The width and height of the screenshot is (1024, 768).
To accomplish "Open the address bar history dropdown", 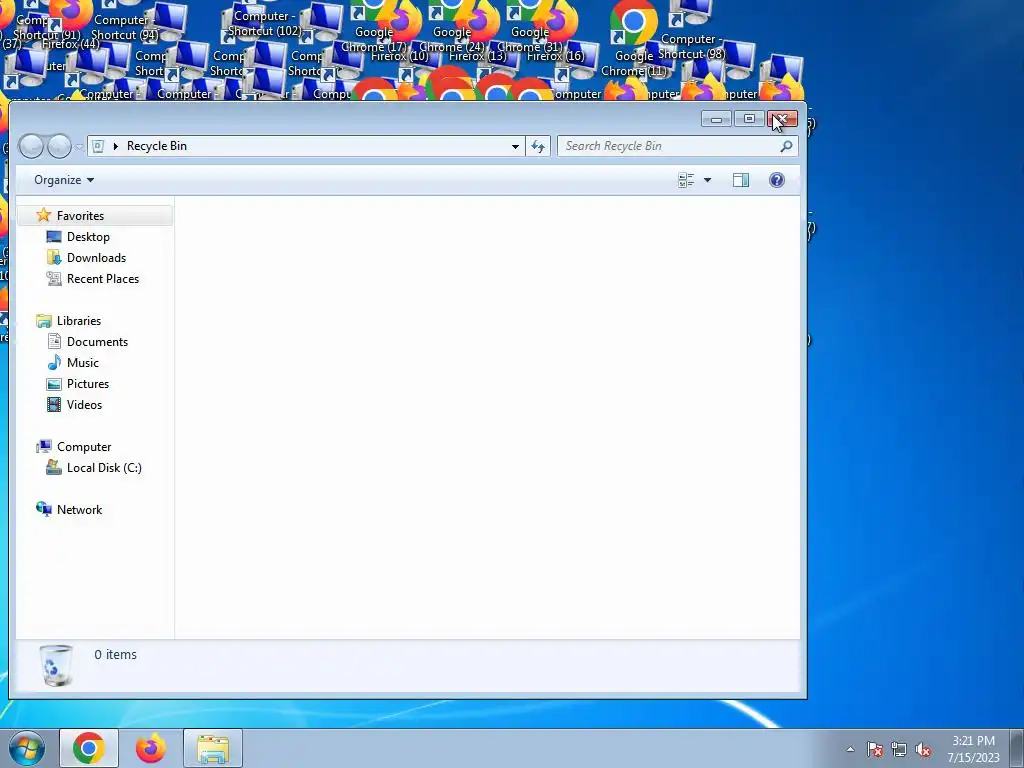I will [x=515, y=146].
